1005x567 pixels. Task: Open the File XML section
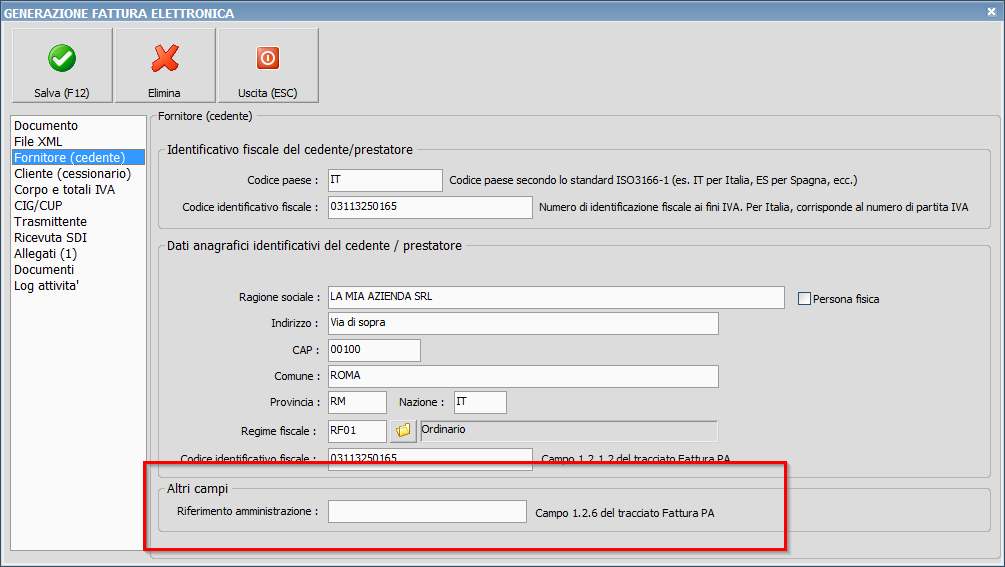[38, 142]
